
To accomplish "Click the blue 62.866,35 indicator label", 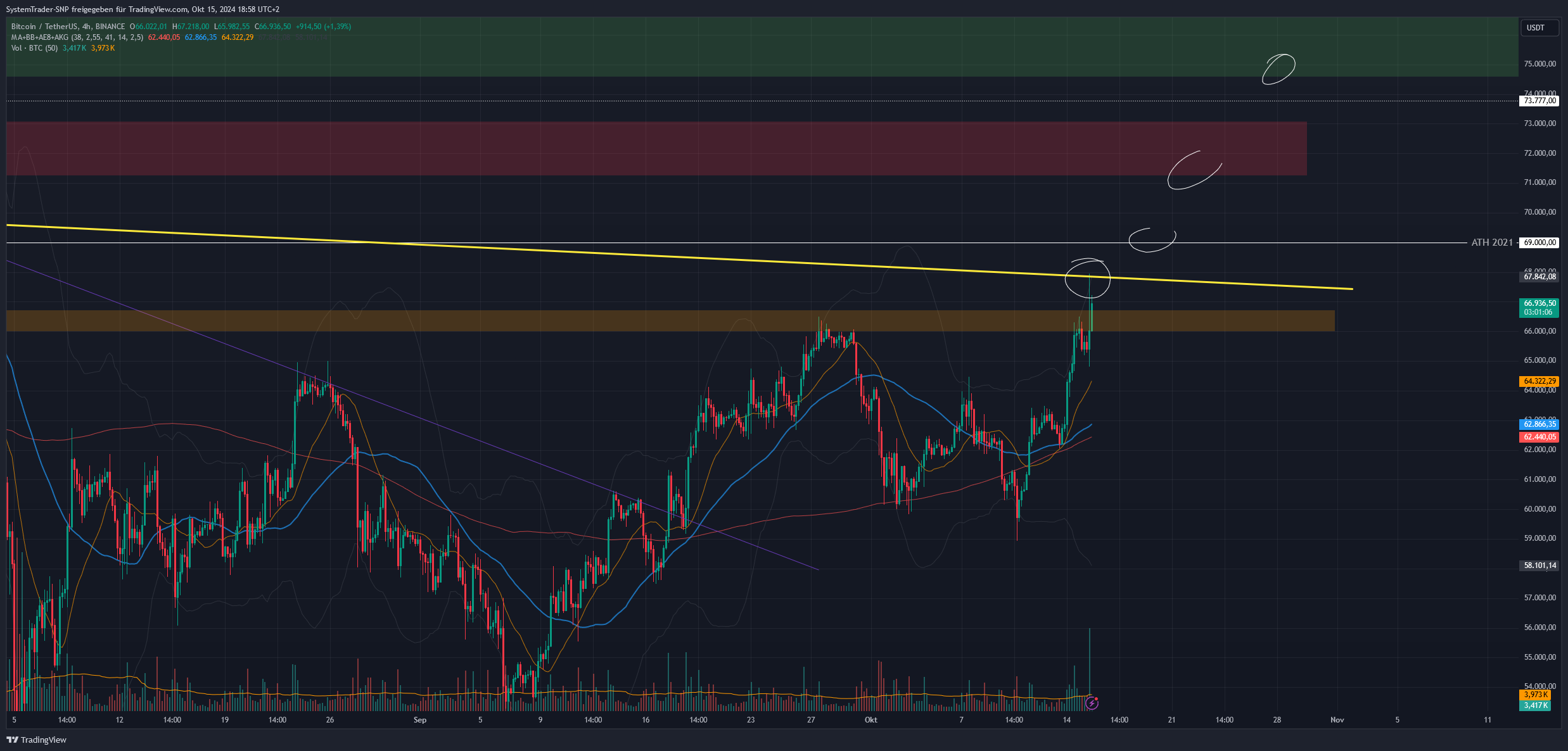I will coord(1539,424).
